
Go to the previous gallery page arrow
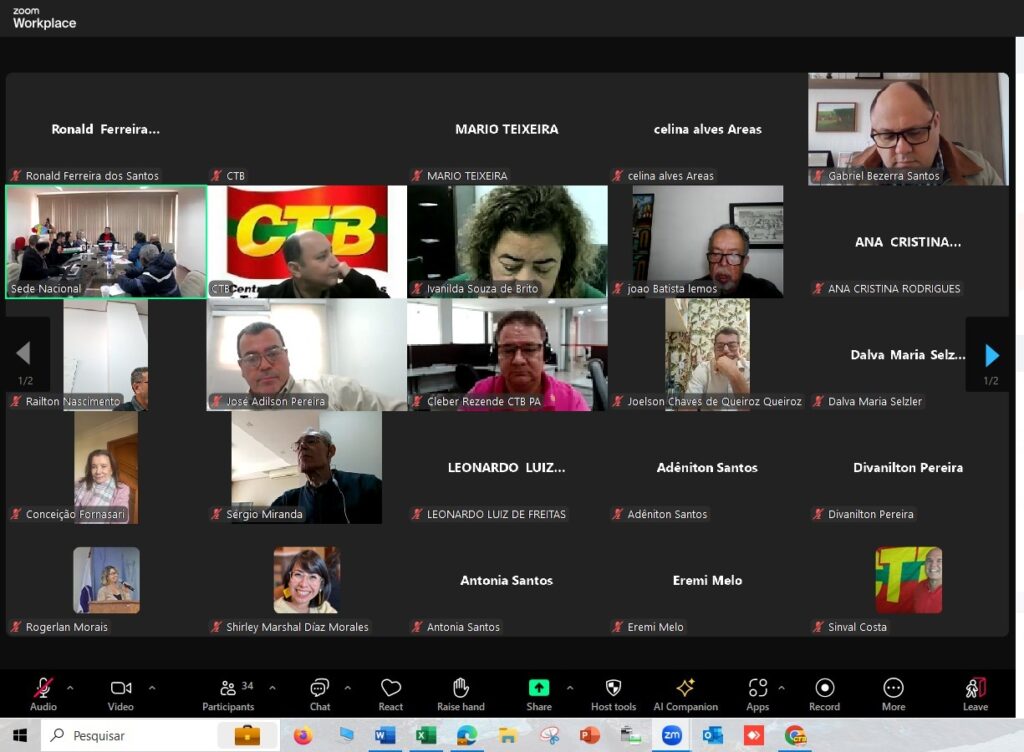click(x=24, y=353)
